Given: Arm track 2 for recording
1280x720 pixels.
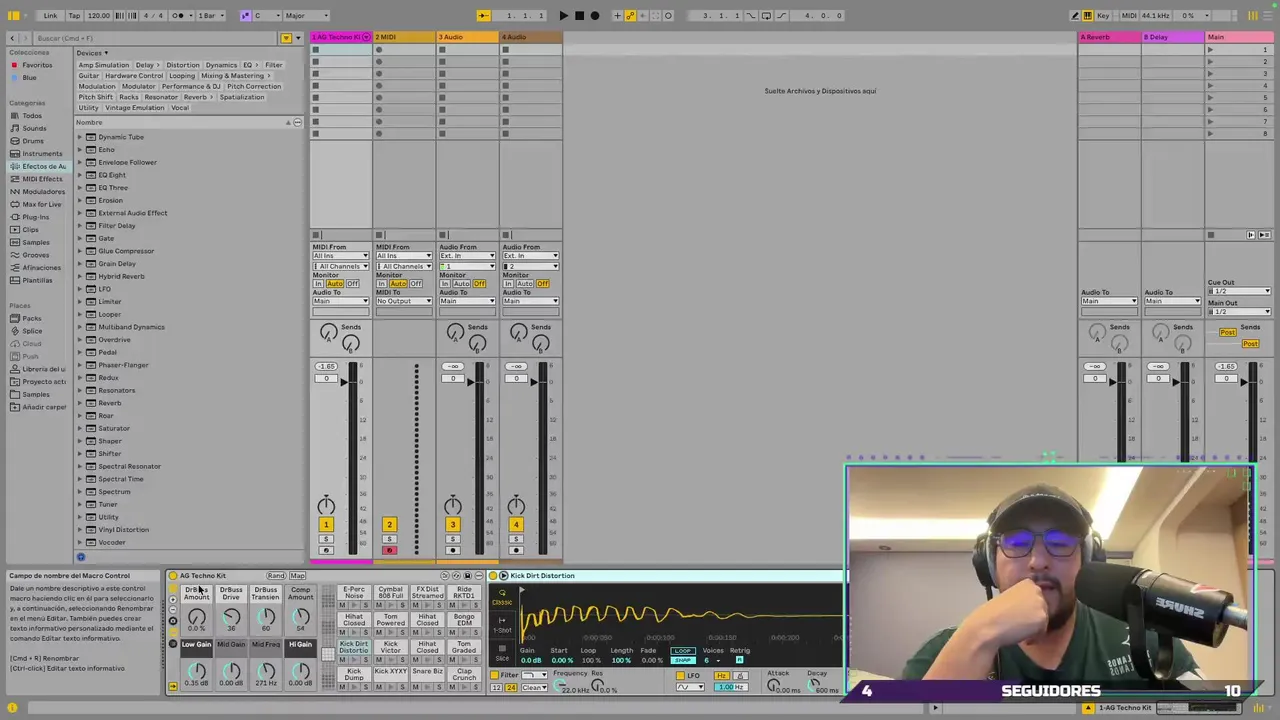Looking at the screenshot, I should (x=389, y=550).
